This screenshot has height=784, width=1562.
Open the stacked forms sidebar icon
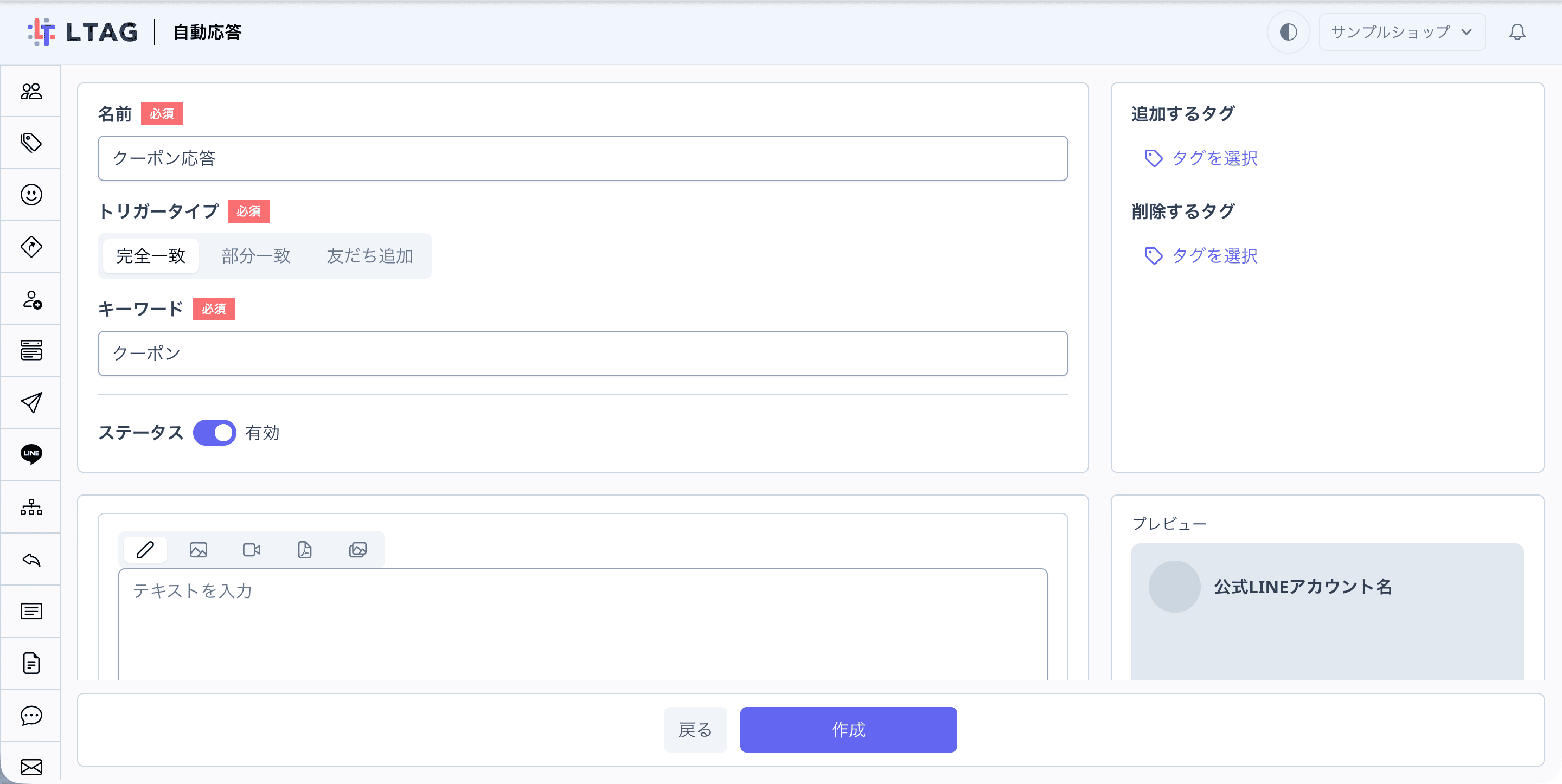tap(31, 350)
